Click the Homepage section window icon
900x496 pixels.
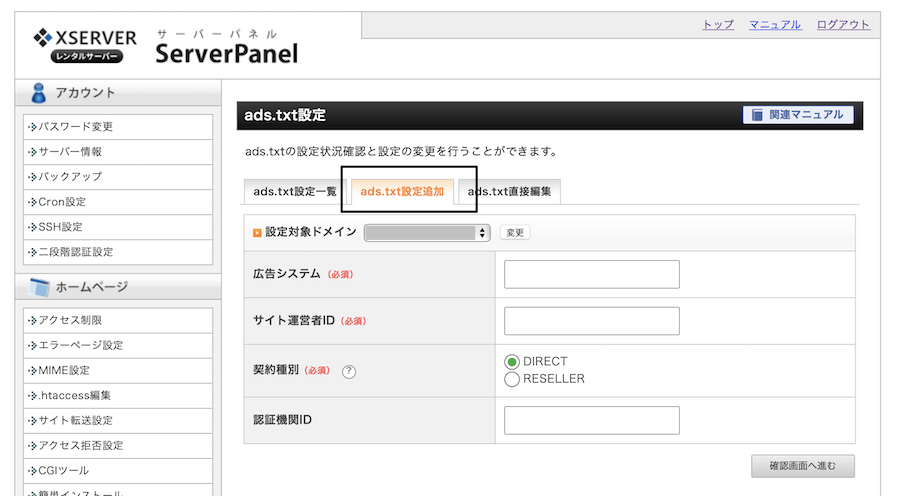[39, 287]
